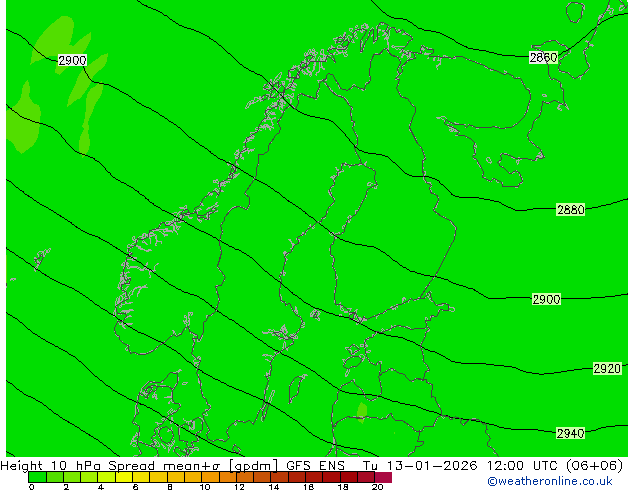Viewport: 634px width, 490px height.
Task: Pick the orange swatch above the 10 label
Action: point(211,477)
